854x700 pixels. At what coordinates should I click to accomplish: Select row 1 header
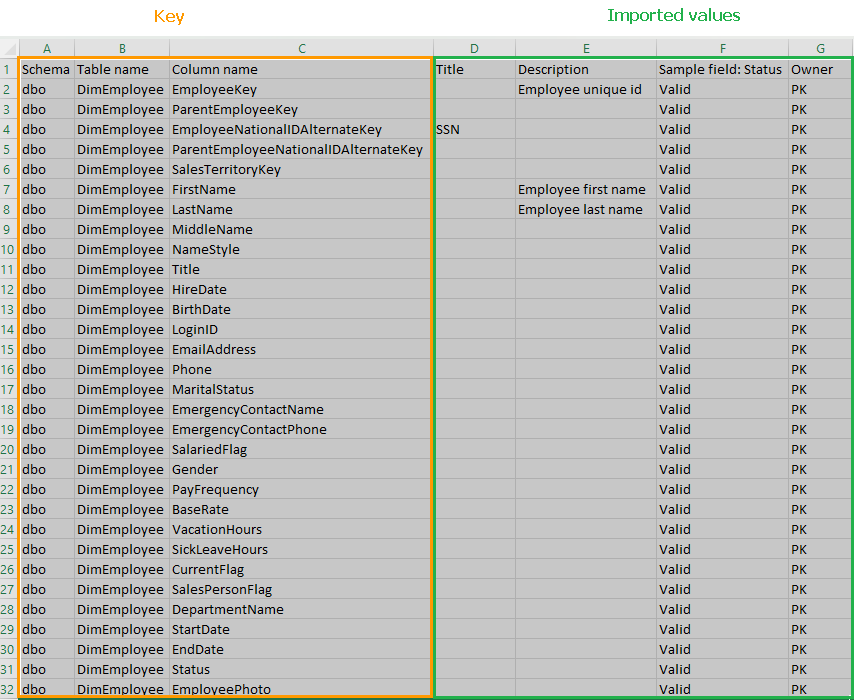[9, 70]
